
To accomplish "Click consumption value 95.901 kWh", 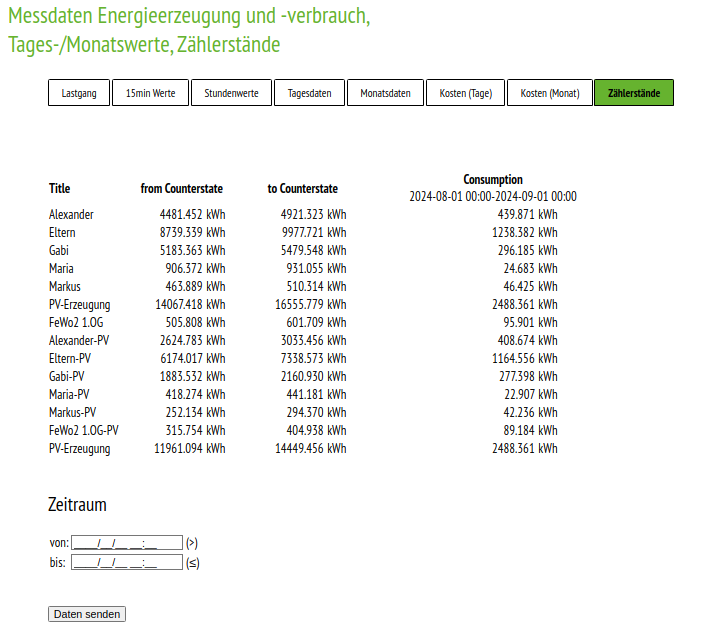I will coord(531,322).
